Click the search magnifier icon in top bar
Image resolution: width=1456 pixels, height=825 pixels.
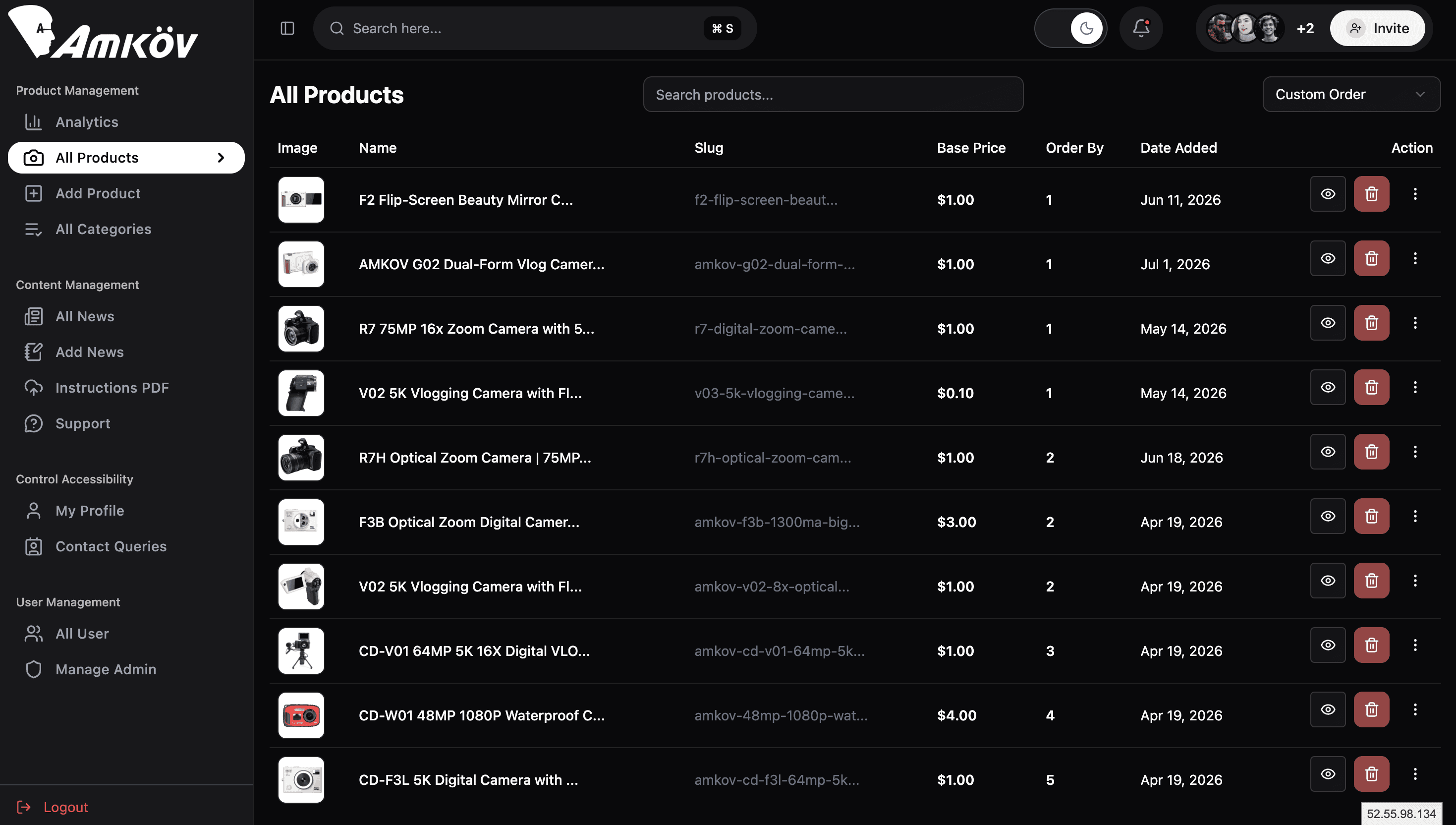click(x=337, y=28)
